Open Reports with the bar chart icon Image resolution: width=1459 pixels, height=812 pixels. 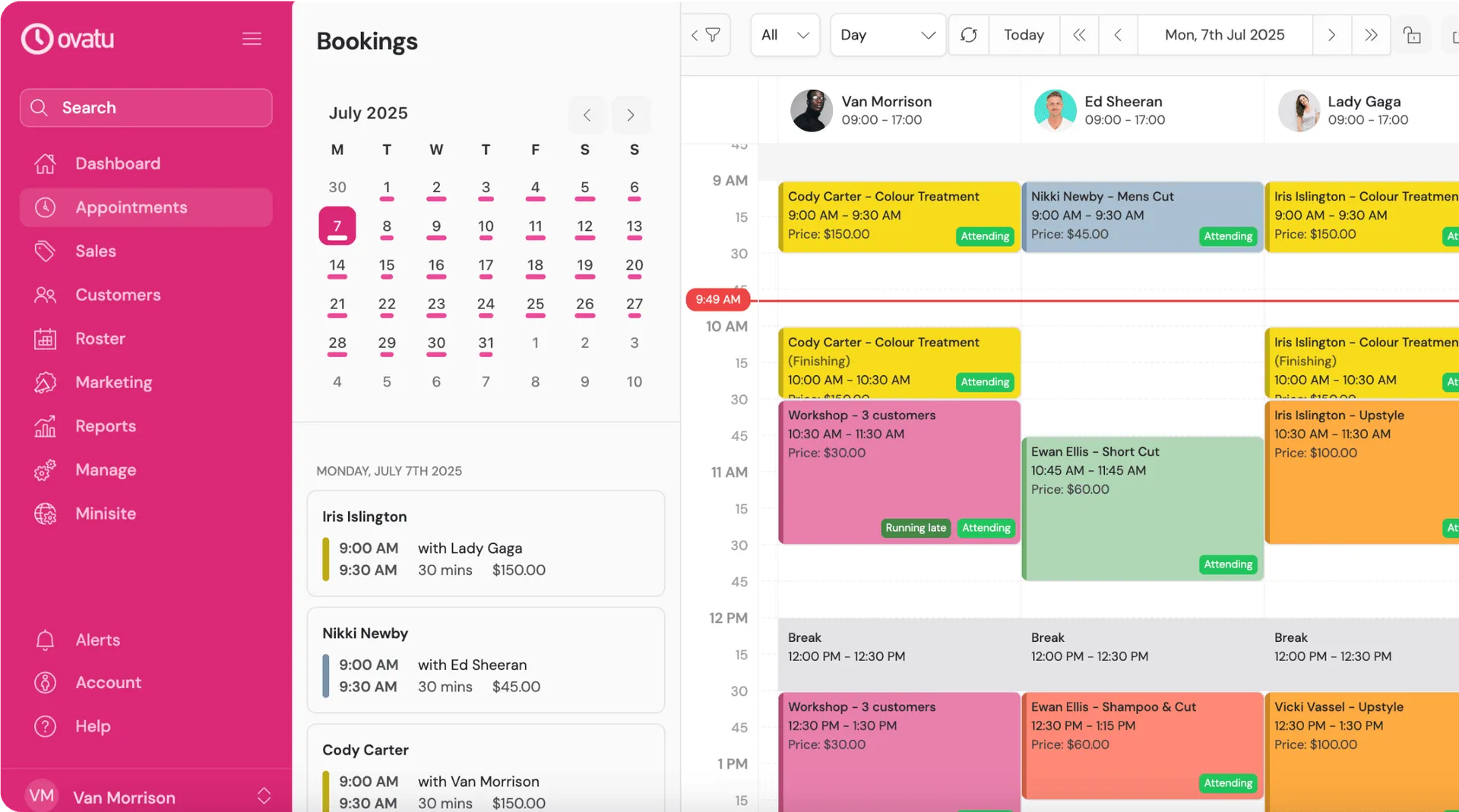45,426
